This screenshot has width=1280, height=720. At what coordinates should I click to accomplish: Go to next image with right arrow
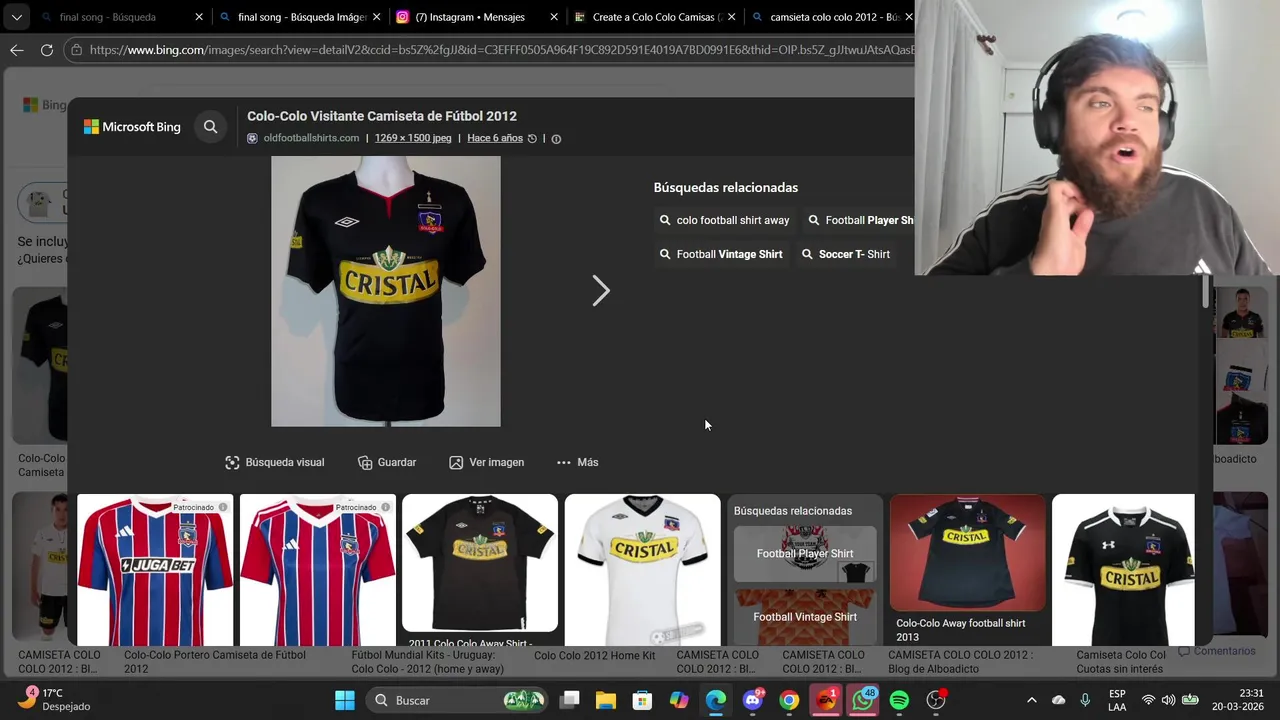pyautogui.click(x=600, y=291)
